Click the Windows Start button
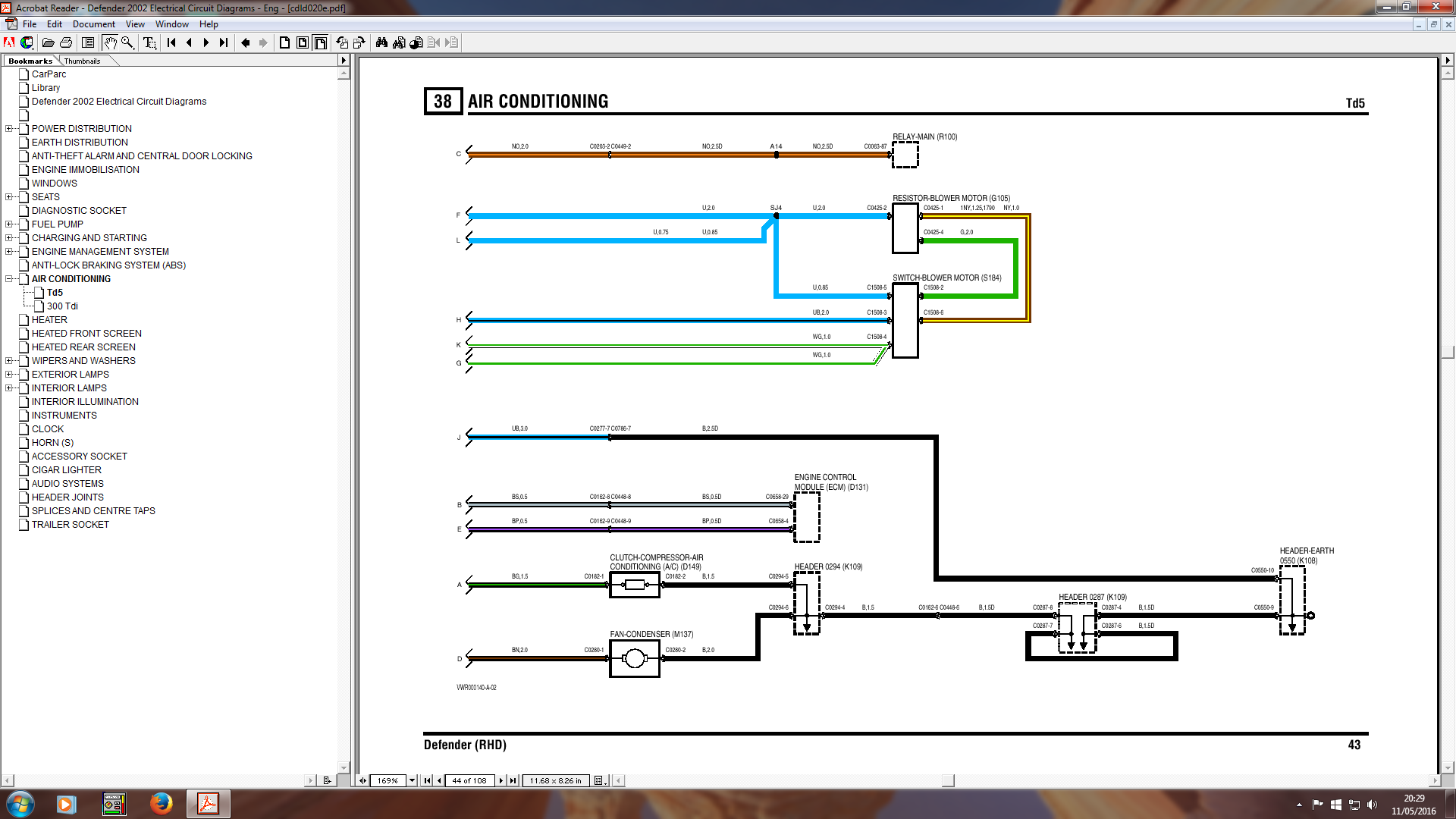Screen dimensions: 1456x819 pos(20,804)
